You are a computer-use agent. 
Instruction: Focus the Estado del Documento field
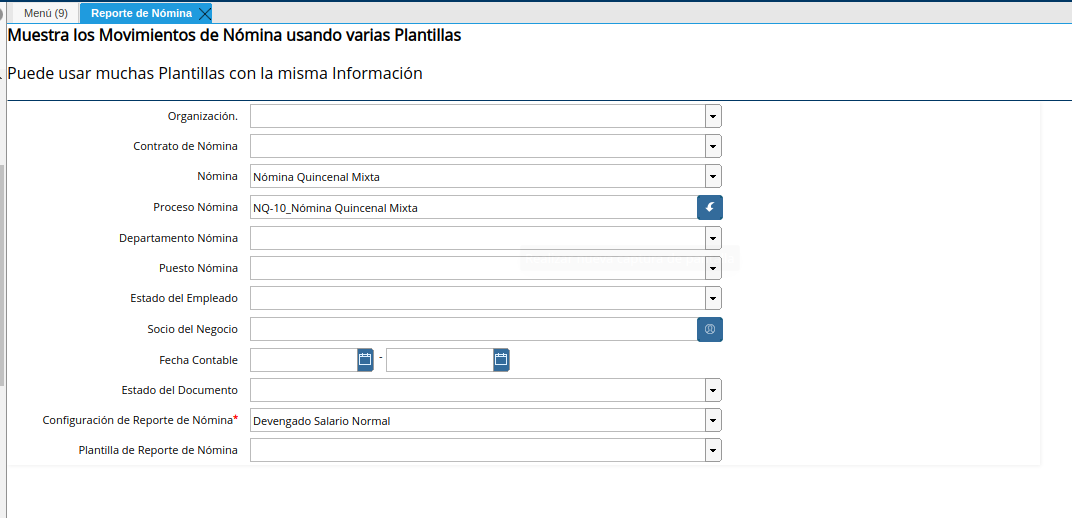(477, 390)
